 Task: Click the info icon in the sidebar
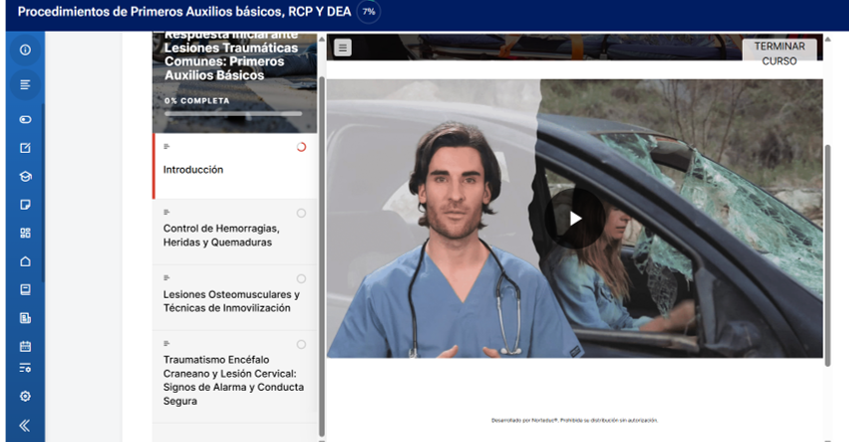point(25,50)
